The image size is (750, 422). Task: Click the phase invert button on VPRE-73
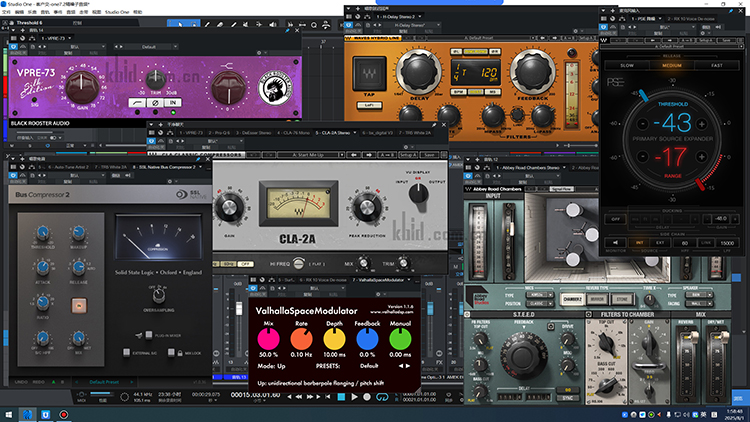tap(156, 102)
